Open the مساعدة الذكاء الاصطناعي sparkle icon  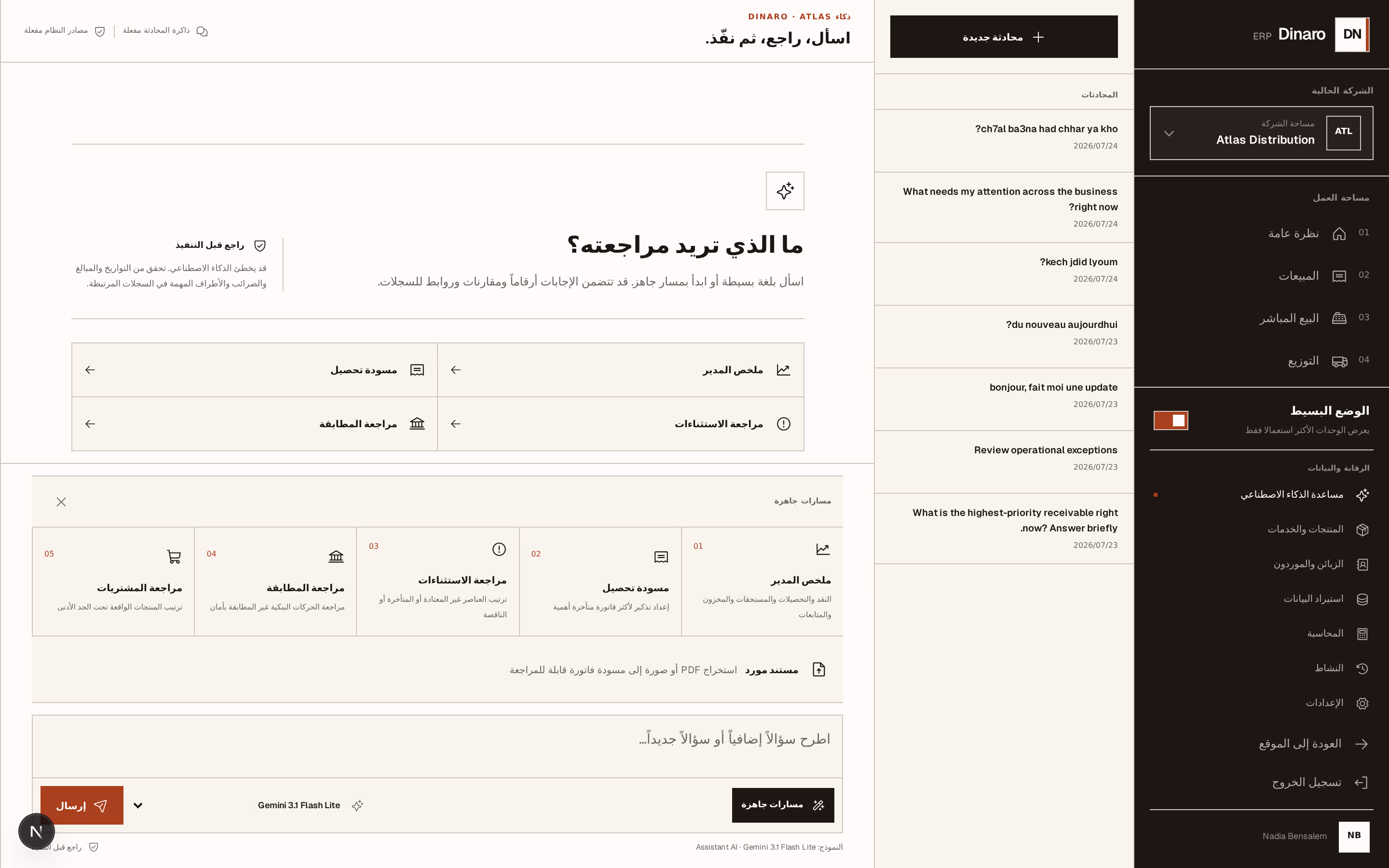[x=1362, y=495]
